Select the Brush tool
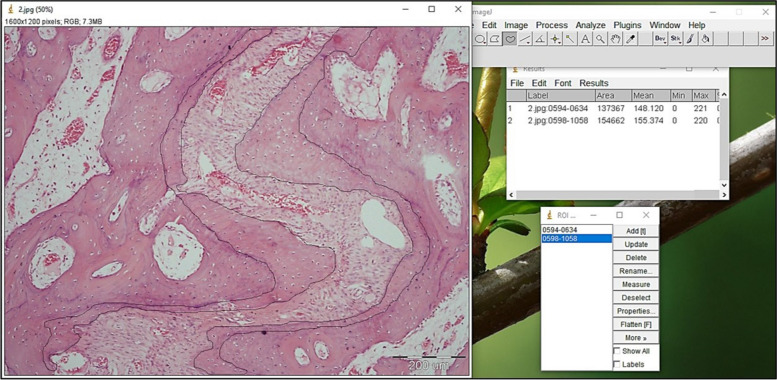 (691, 39)
